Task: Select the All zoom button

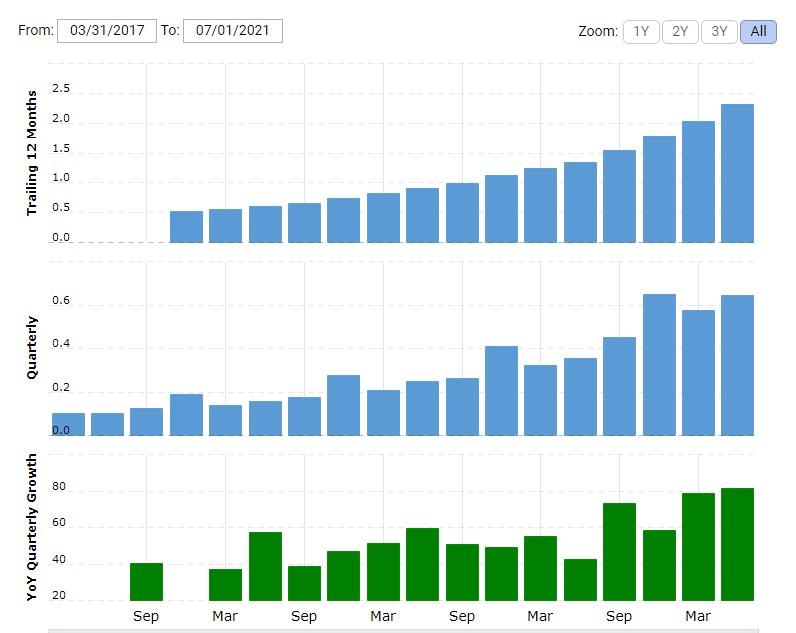Action: tap(758, 31)
